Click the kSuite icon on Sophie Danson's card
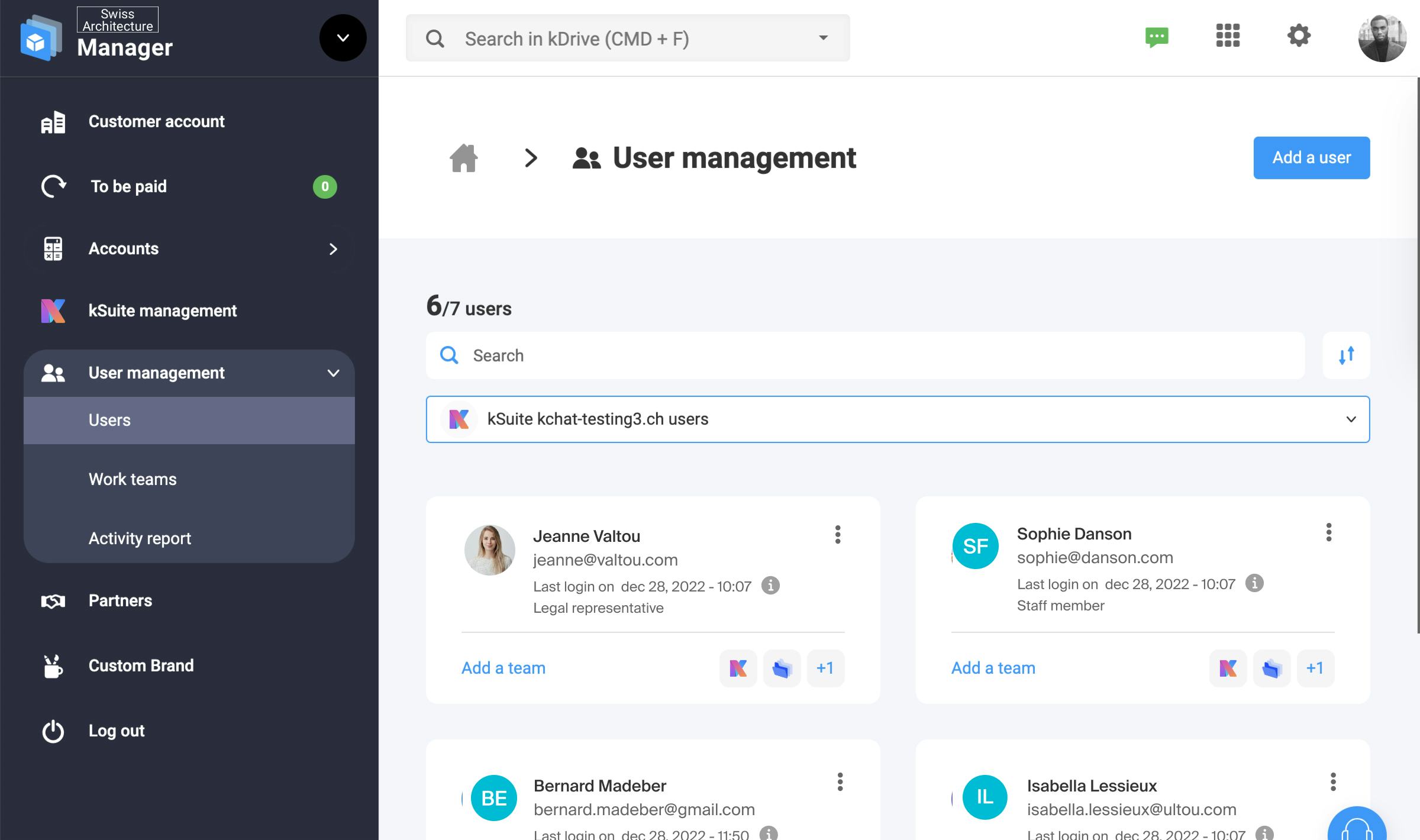 [1228, 668]
